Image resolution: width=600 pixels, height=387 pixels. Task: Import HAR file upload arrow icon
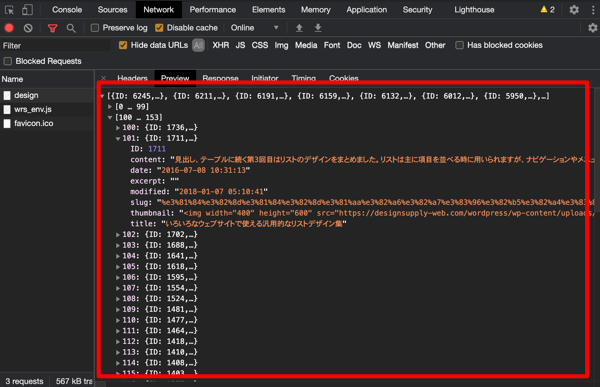click(x=299, y=28)
